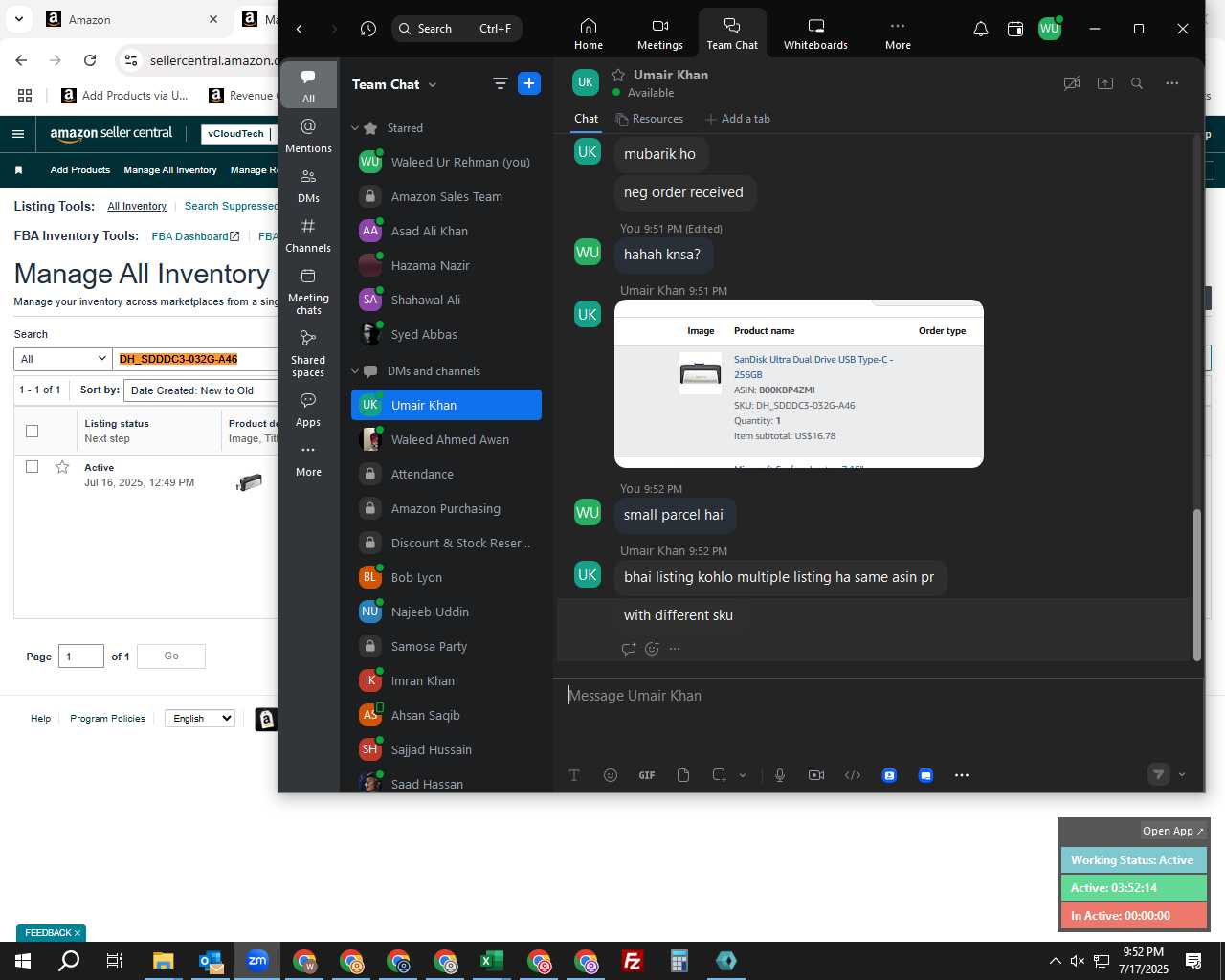This screenshot has height=980, width=1225.
Task: Reply to the 'with different sku' message
Action: pyautogui.click(x=629, y=649)
